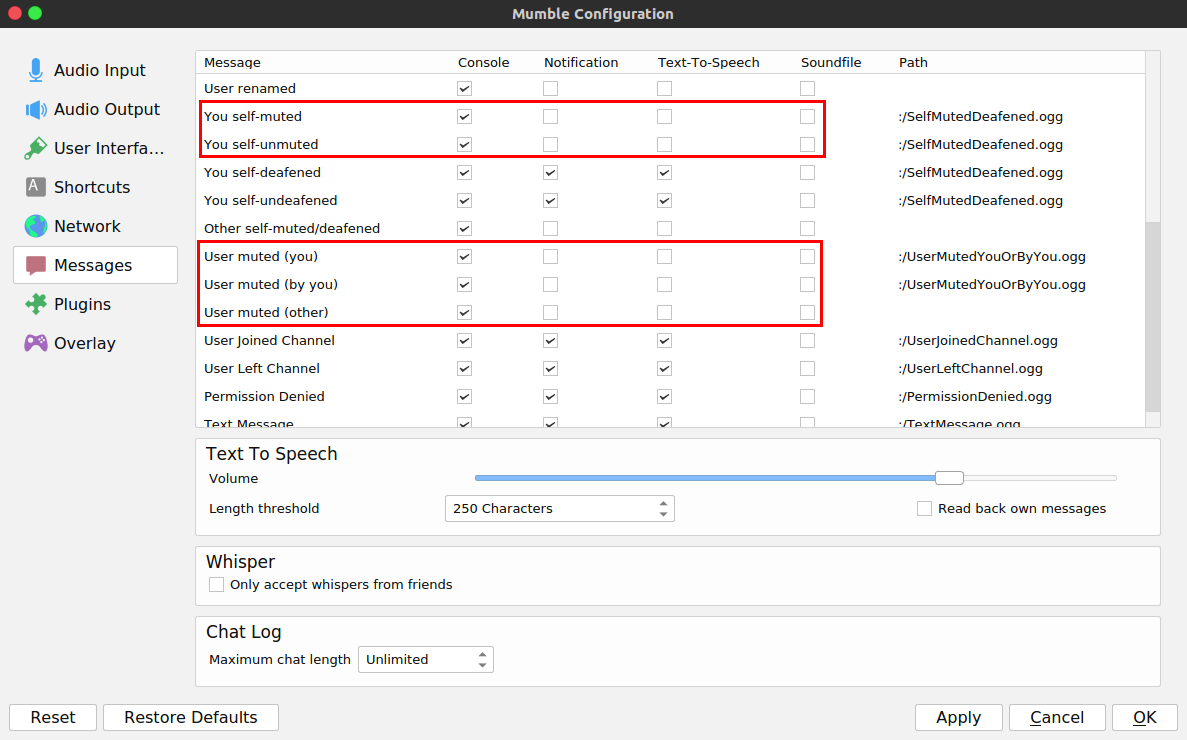1187x740 pixels.
Task: Click the Console column header
Action: tap(484, 63)
